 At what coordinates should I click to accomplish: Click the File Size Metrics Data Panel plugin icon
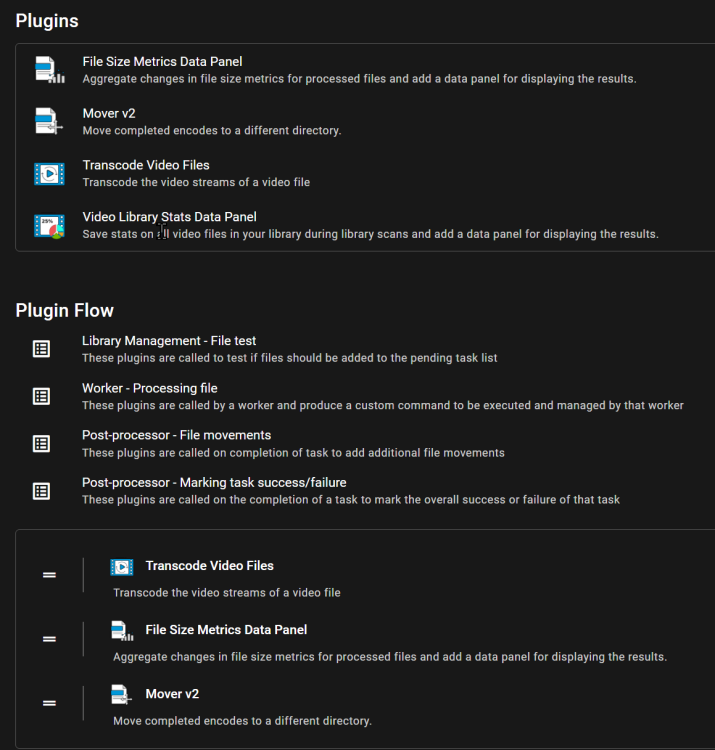[49, 70]
